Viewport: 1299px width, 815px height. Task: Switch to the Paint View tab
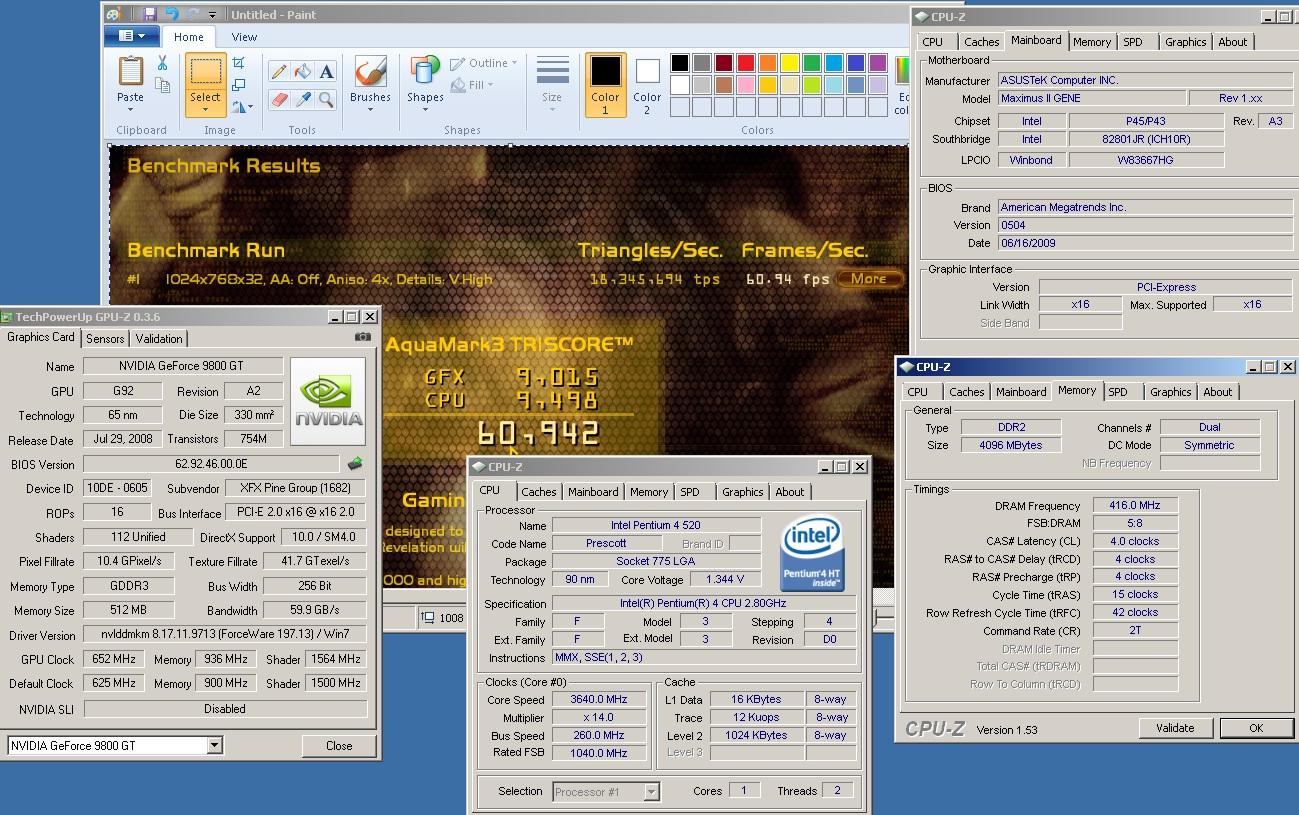(x=244, y=37)
